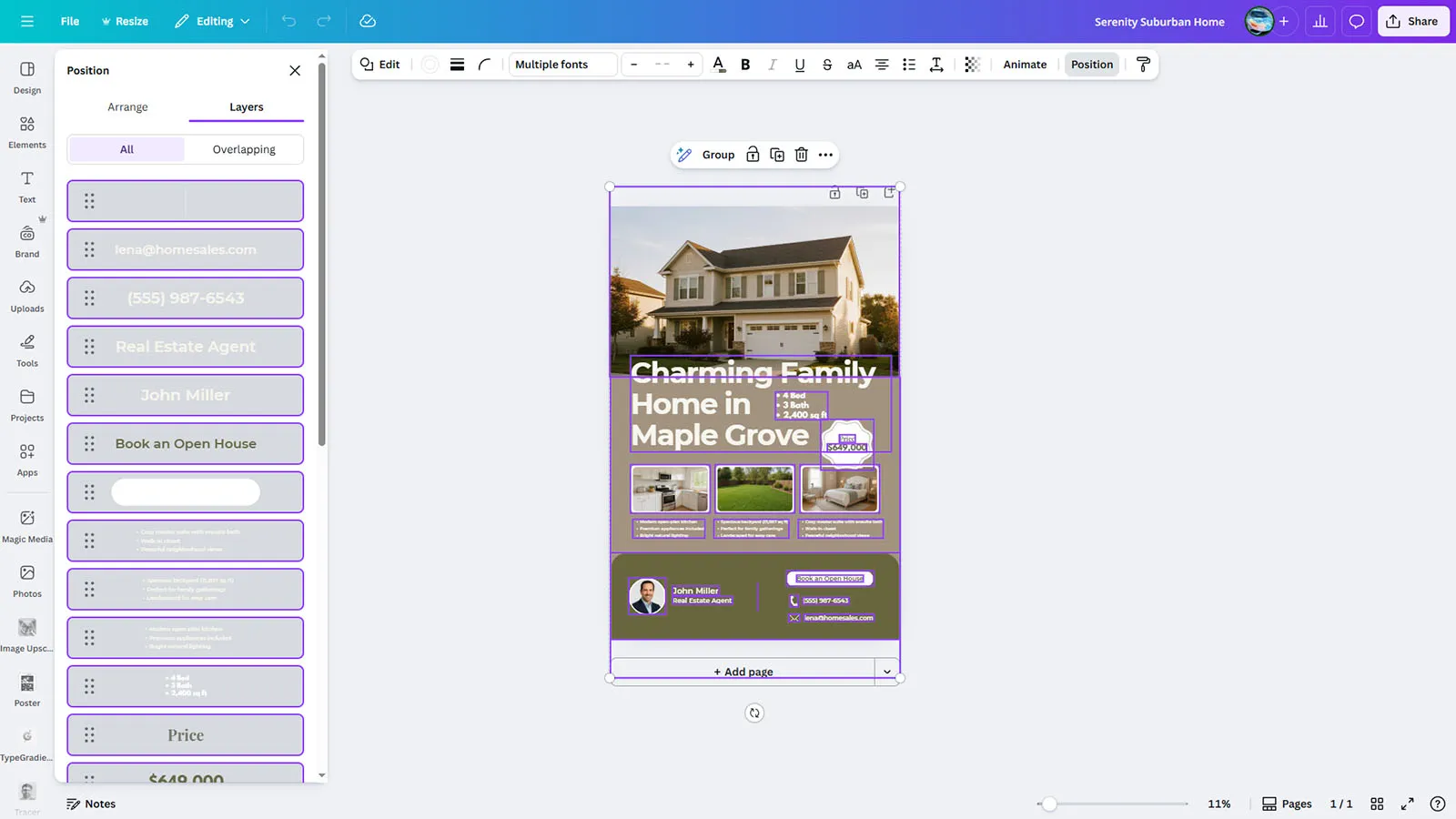Toggle italic text formatting
1456x819 pixels.
click(772, 65)
